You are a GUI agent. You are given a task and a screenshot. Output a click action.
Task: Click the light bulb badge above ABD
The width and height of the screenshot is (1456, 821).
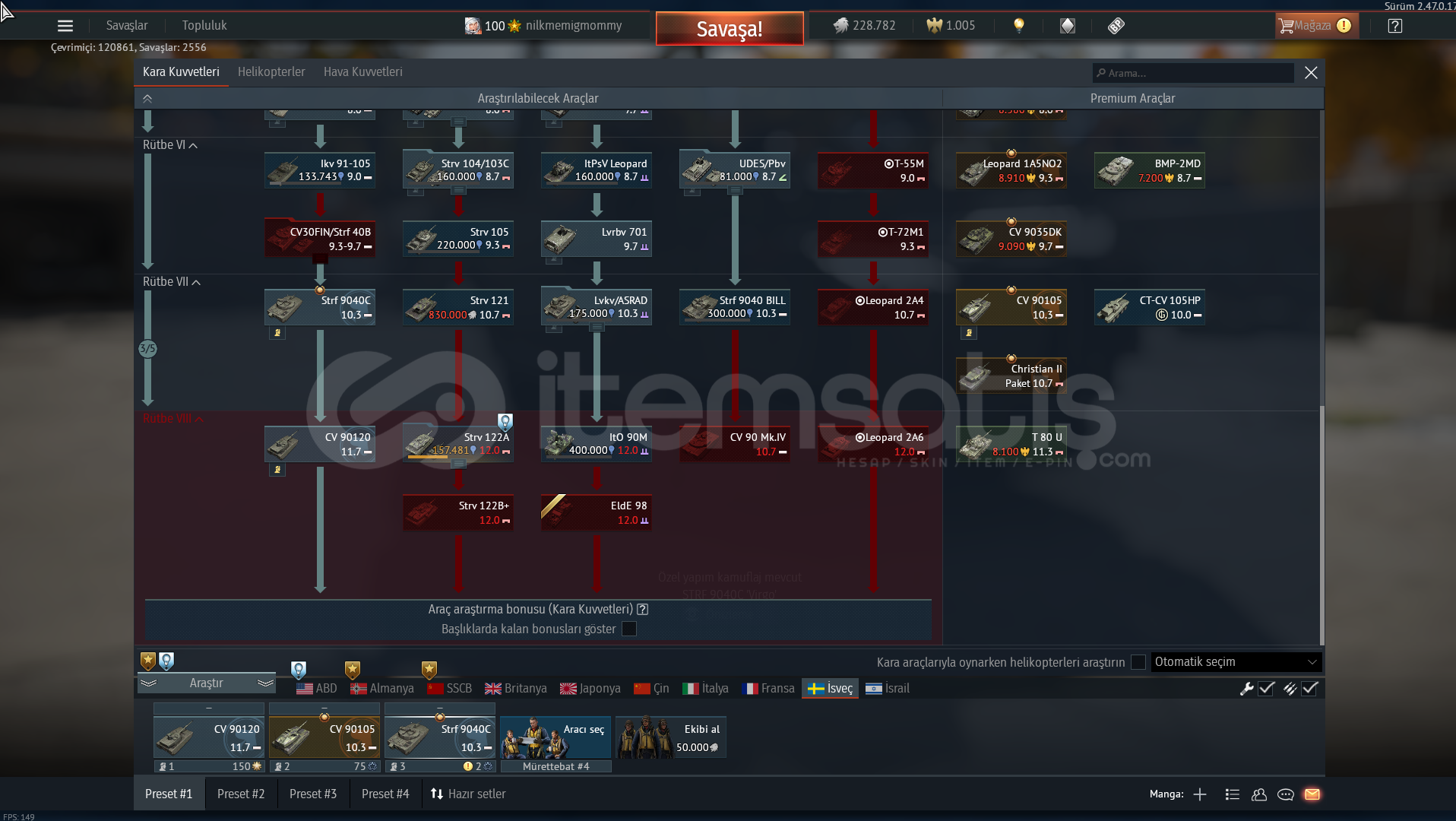pos(299,670)
